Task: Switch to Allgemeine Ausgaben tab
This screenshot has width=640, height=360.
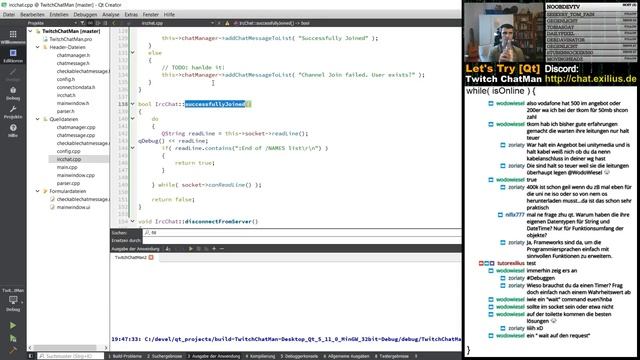Action: [x=346, y=356]
